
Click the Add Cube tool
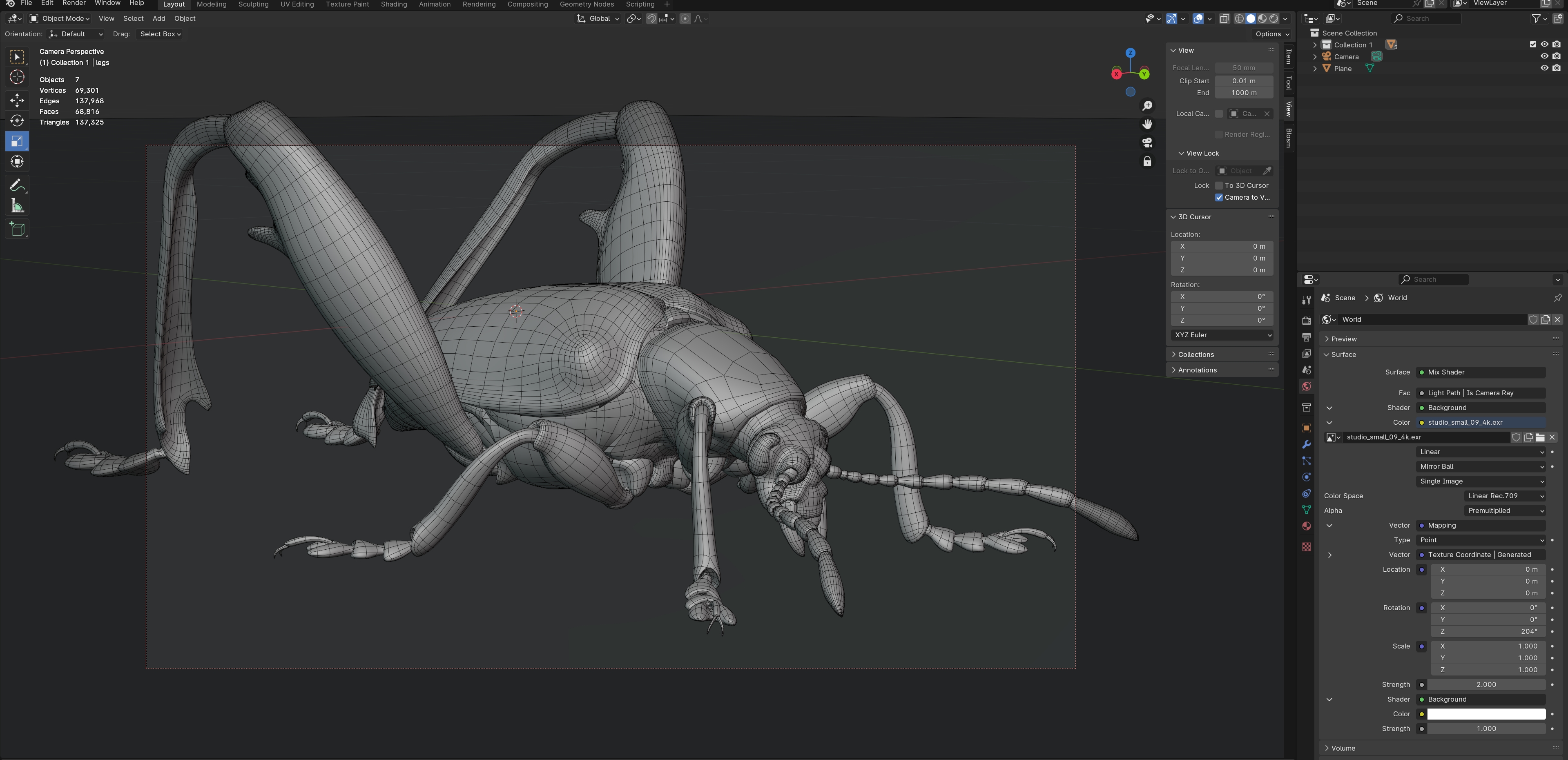point(17,230)
